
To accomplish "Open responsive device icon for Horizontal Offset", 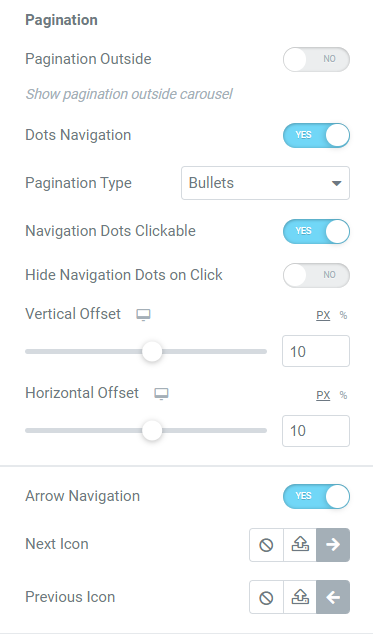I will tap(161, 394).
